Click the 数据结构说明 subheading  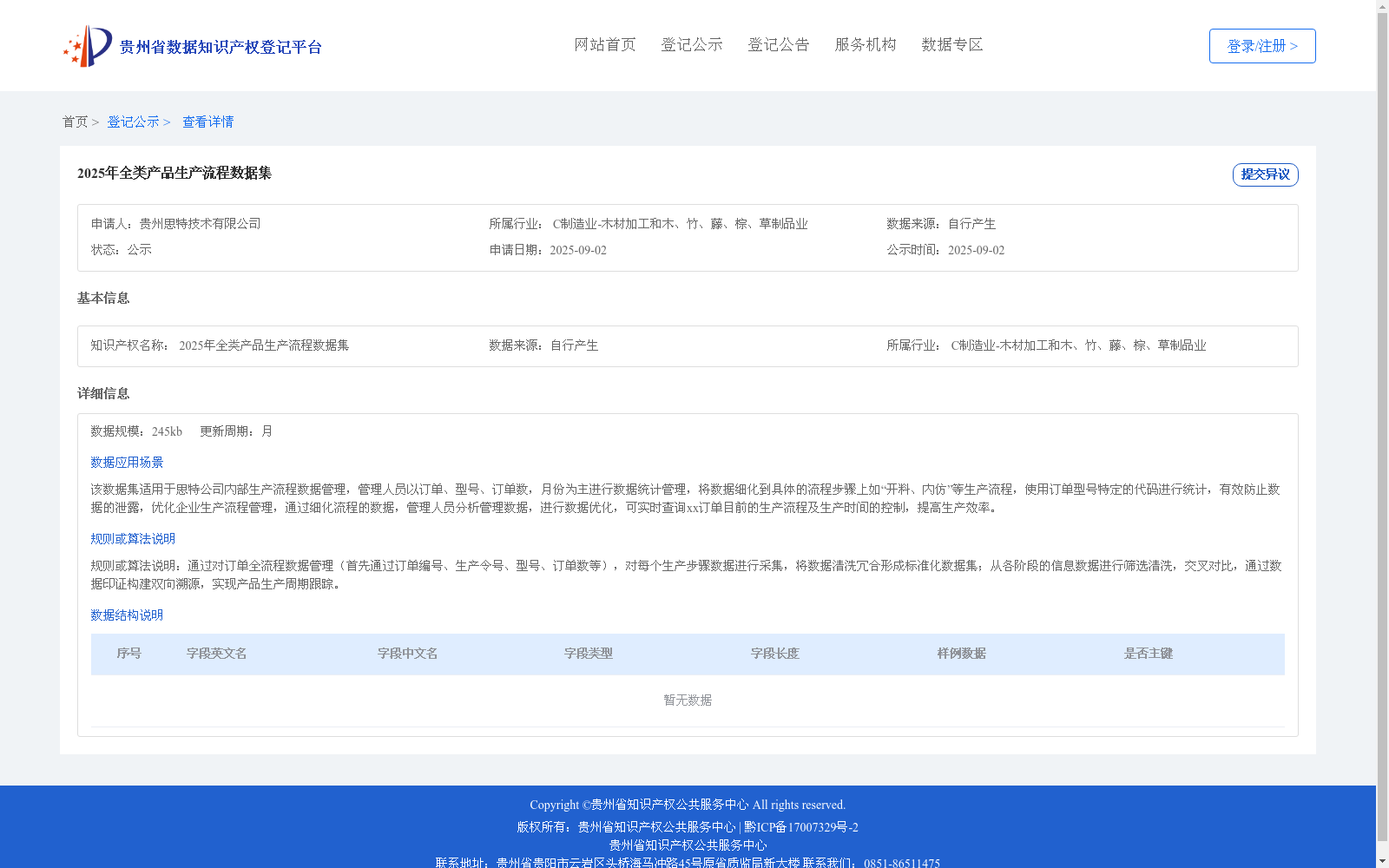click(x=127, y=615)
